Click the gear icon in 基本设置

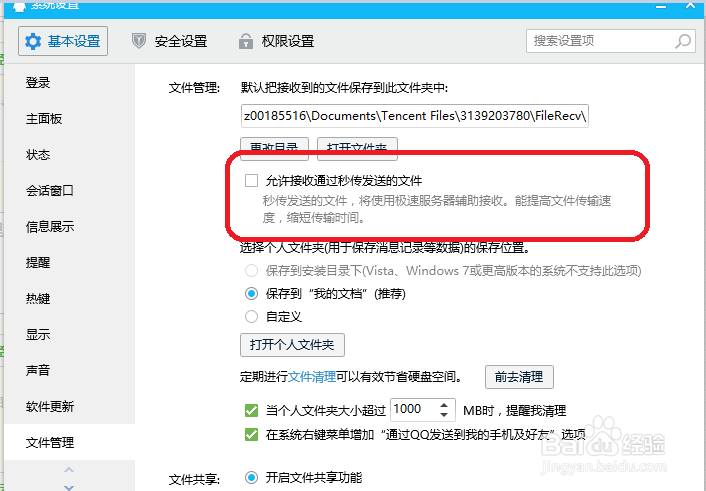click(x=33, y=41)
